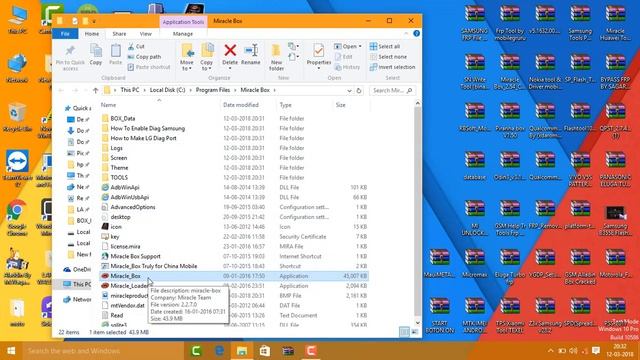Show hidden system tray icons
Viewport: 640px width, 360px height.
click(x=550, y=351)
